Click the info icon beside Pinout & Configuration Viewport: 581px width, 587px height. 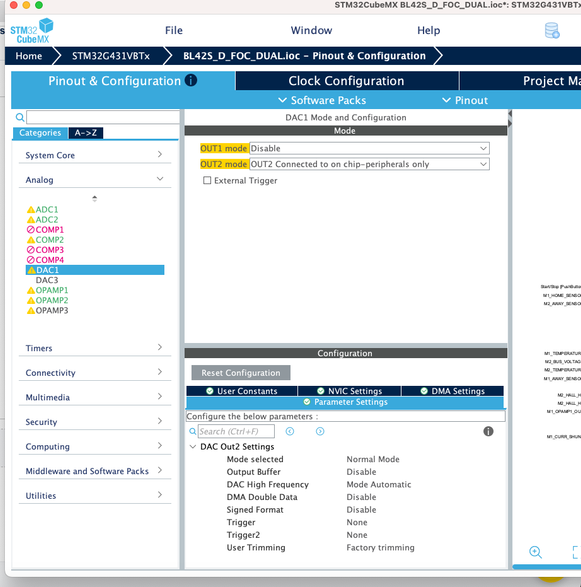pos(191,80)
